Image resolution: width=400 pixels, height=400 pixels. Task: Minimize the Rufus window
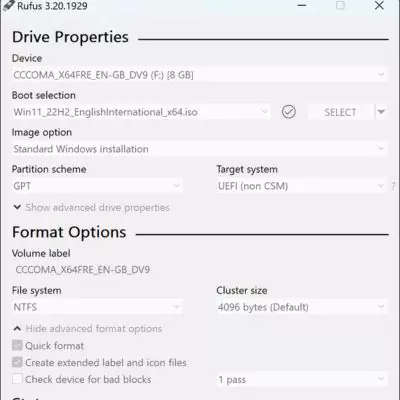click(x=302, y=5)
